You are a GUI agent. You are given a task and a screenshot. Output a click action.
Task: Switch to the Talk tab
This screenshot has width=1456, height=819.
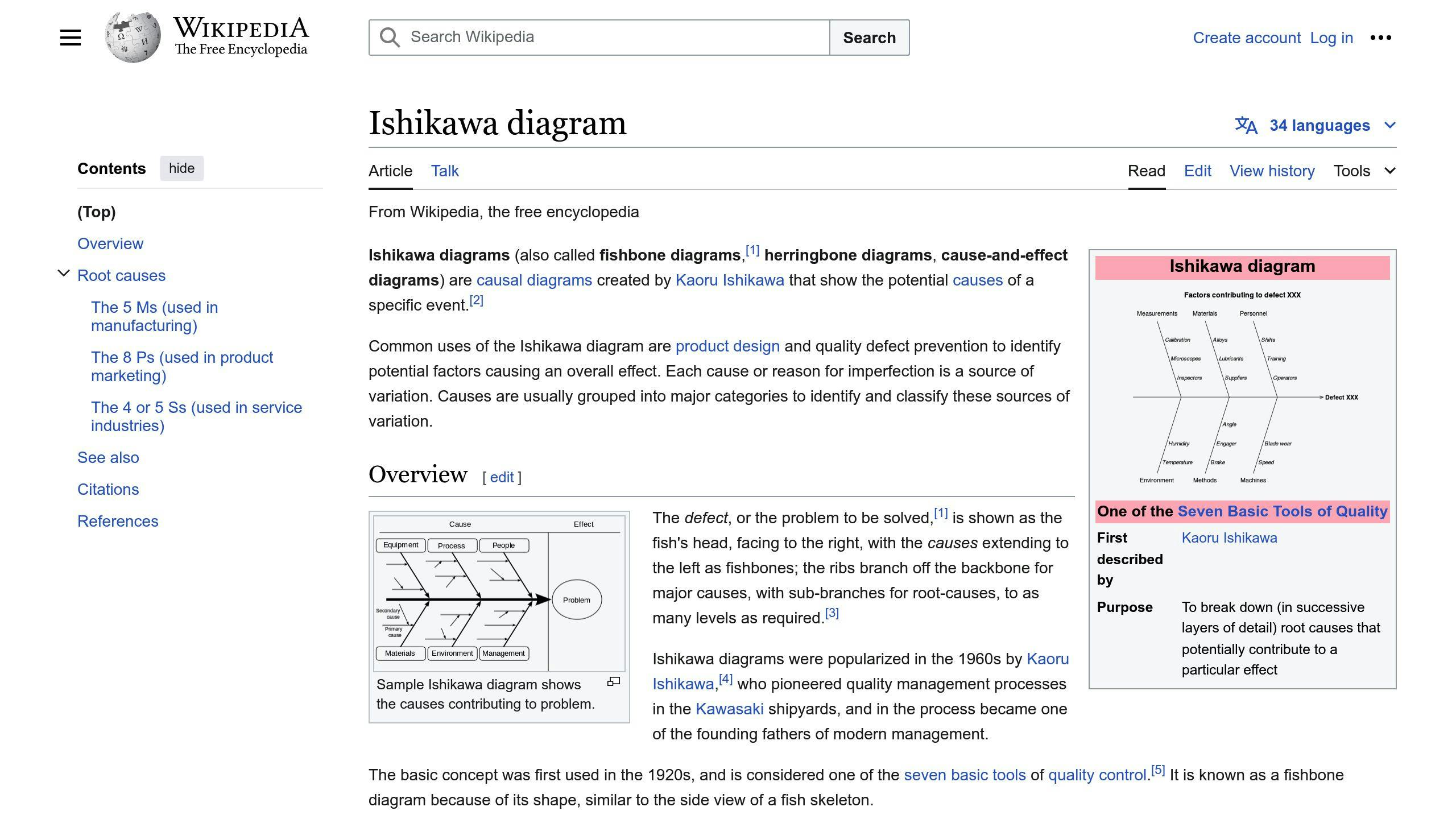coord(445,171)
